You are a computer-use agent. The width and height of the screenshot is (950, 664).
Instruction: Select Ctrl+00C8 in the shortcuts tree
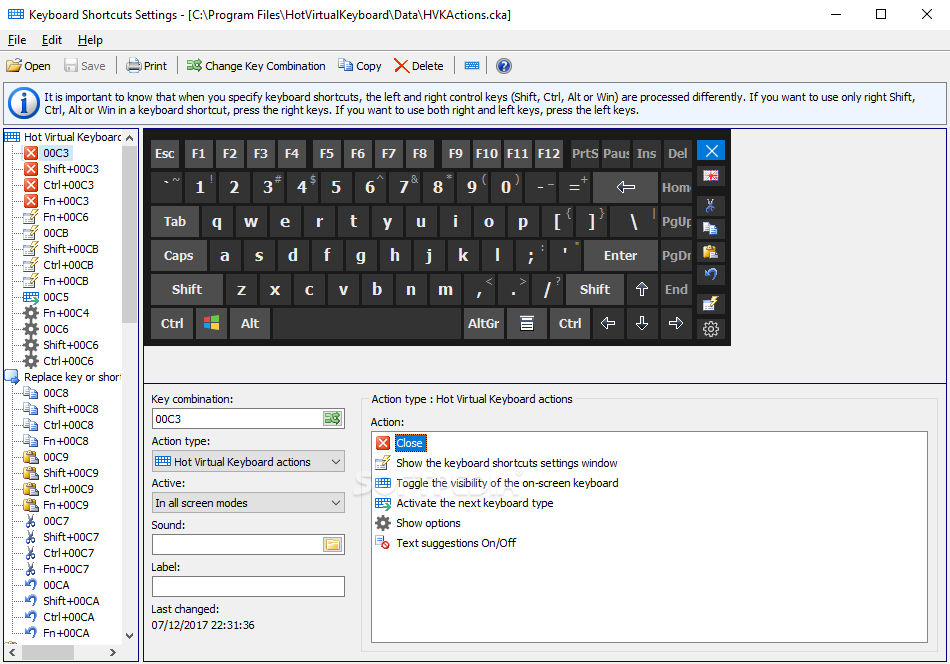pyautogui.click(x=68, y=425)
